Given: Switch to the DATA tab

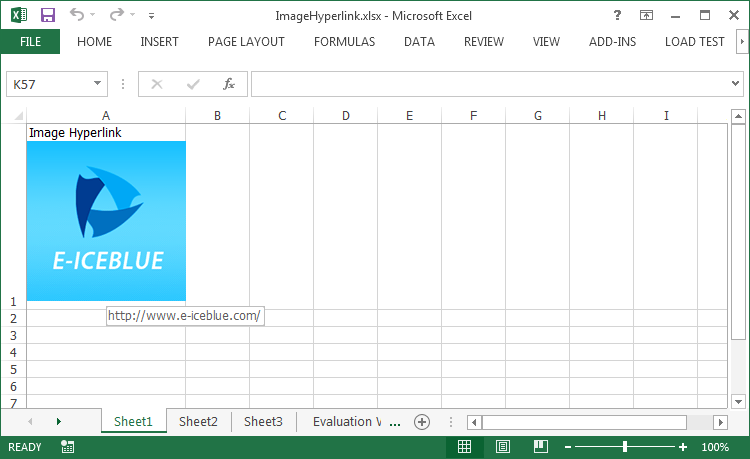Looking at the screenshot, I should pyautogui.click(x=419, y=42).
